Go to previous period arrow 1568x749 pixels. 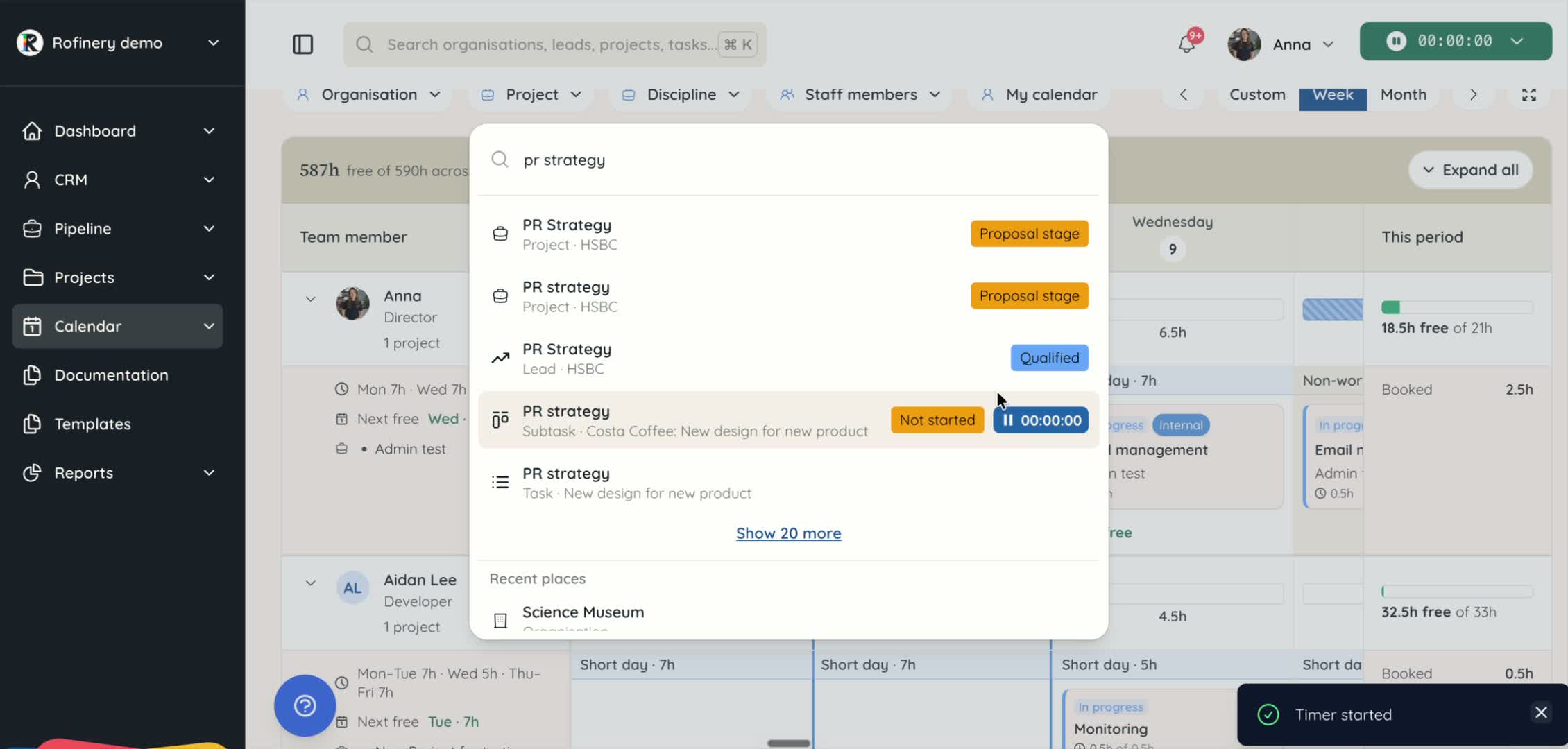tap(1184, 94)
